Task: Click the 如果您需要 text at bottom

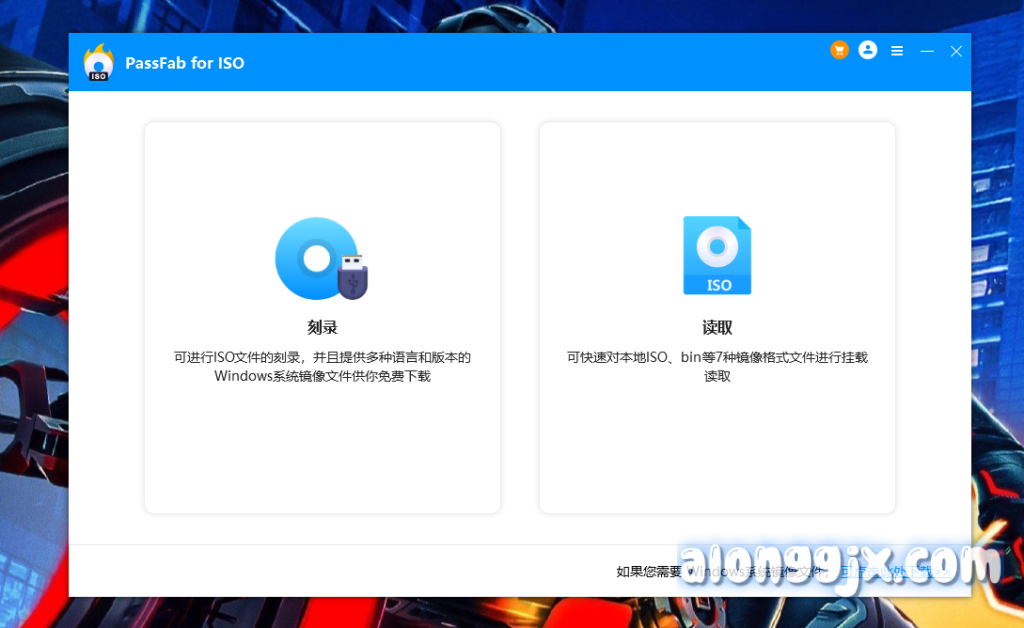Action: click(648, 572)
